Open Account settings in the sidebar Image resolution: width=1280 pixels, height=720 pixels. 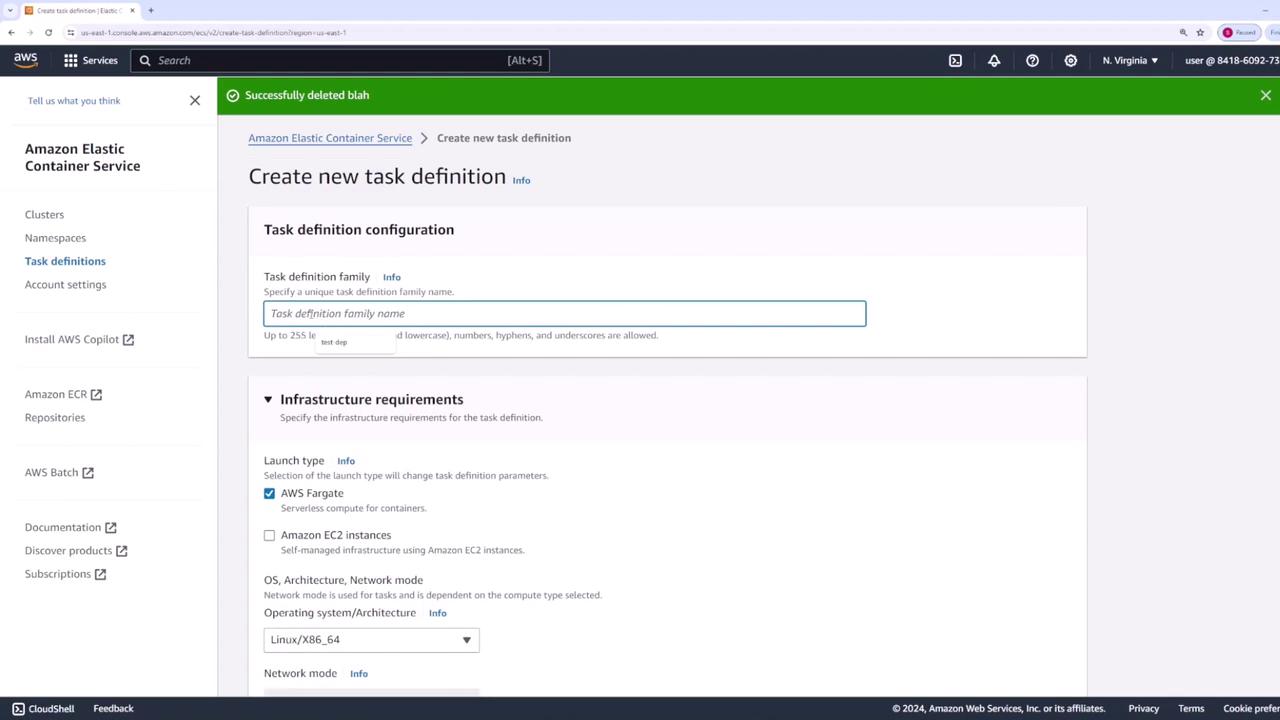(x=65, y=285)
